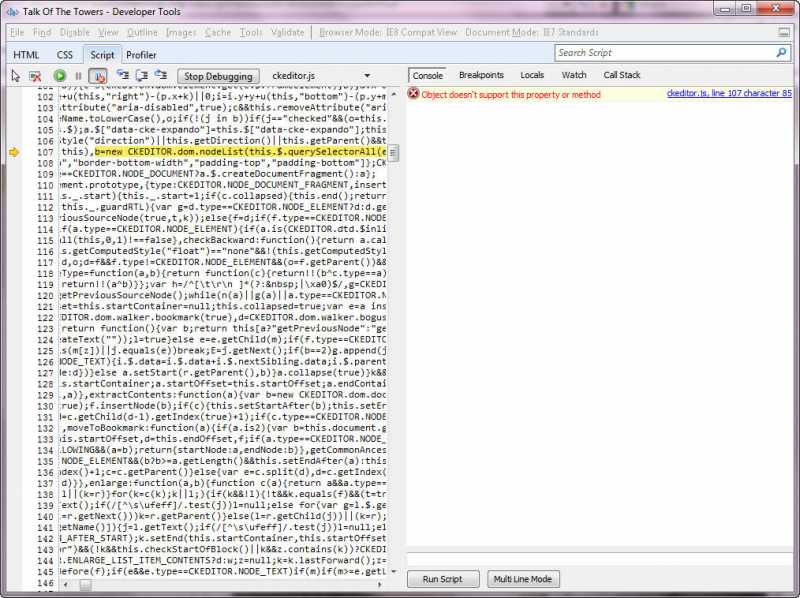Click the Step Over icon

(141, 75)
